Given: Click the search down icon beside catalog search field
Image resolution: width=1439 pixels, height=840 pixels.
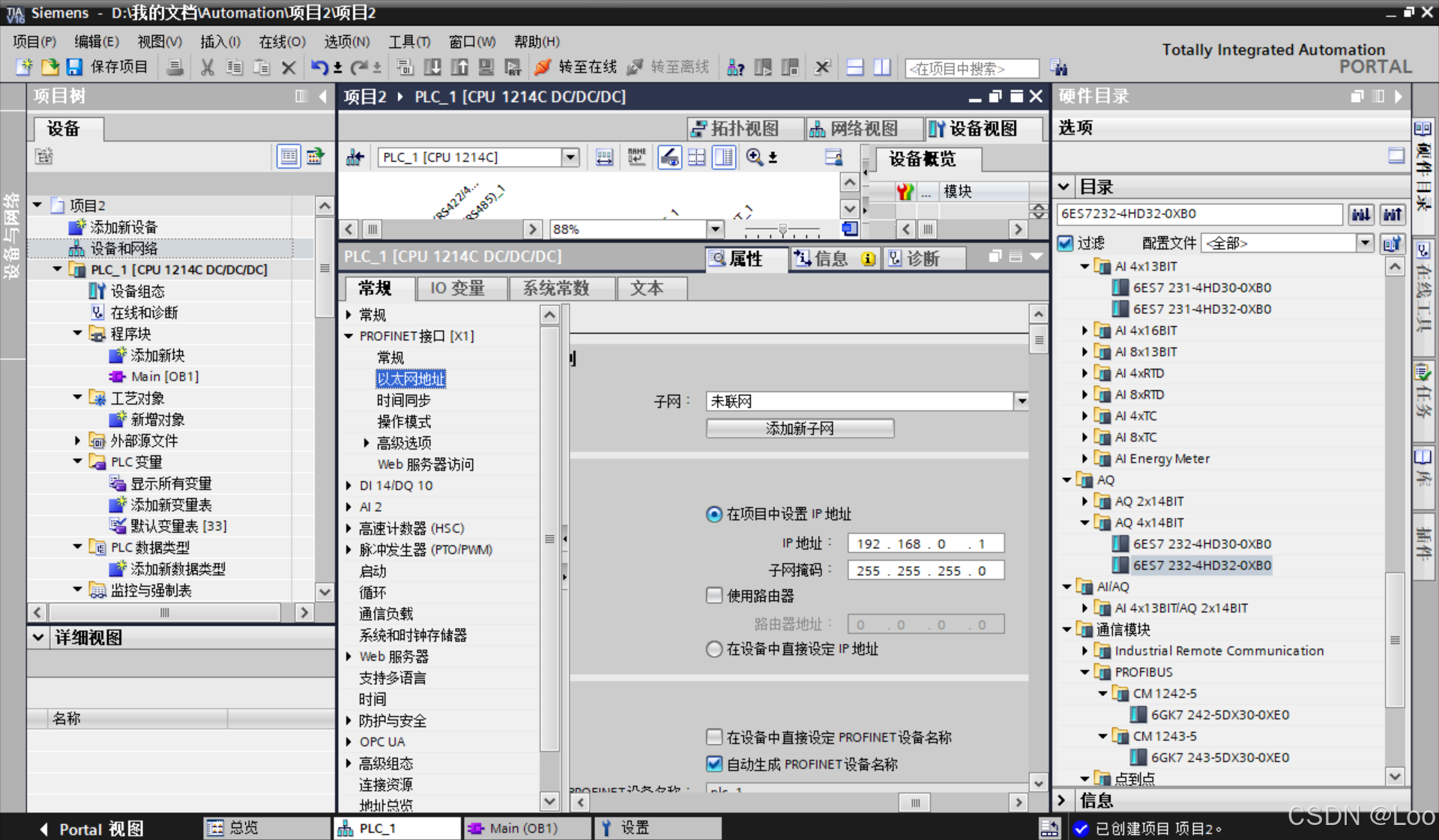Looking at the screenshot, I should click(1361, 214).
